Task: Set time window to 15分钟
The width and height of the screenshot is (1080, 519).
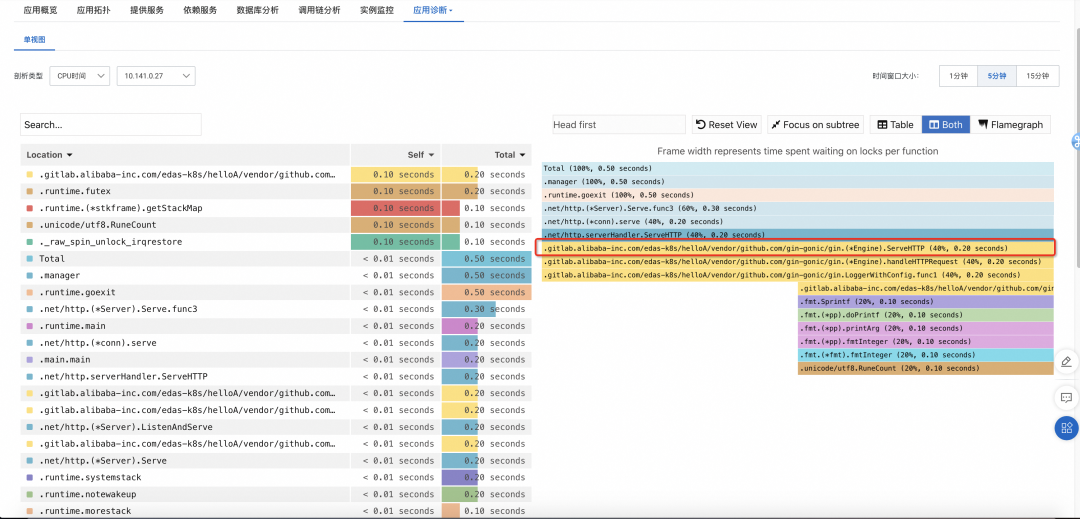Action: coord(1037,76)
